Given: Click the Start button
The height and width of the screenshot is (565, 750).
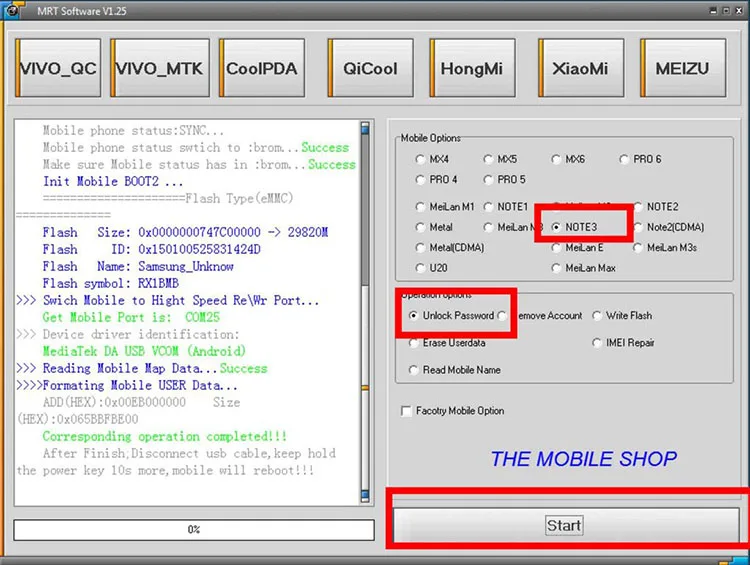Looking at the screenshot, I should pyautogui.click(x=566, y=525).
